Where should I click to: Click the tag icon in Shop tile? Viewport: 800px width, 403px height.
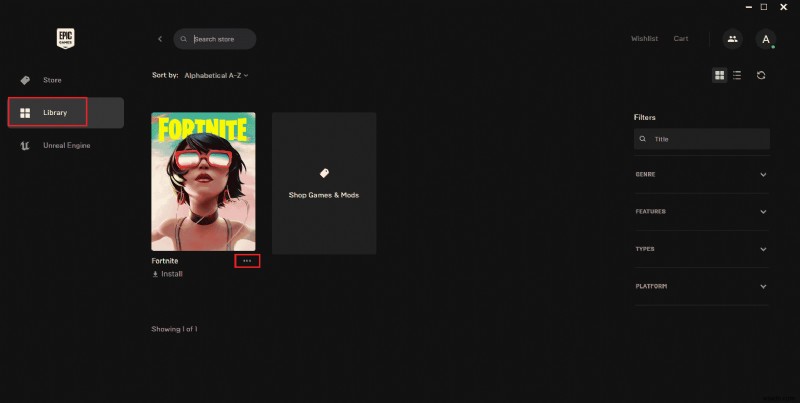[x=324, y=173]
